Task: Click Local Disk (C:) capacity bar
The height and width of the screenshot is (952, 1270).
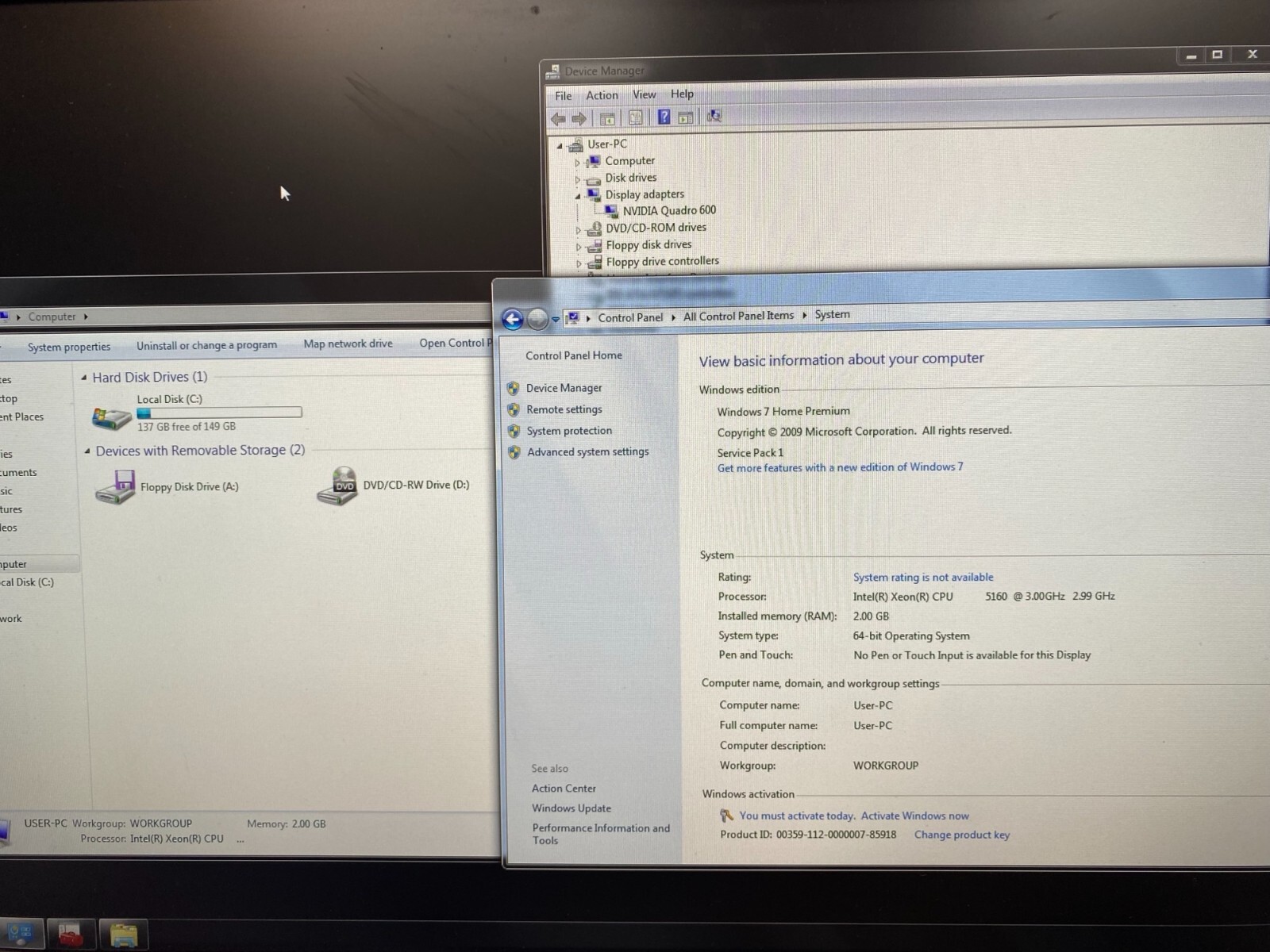Action: coord(219,413)
